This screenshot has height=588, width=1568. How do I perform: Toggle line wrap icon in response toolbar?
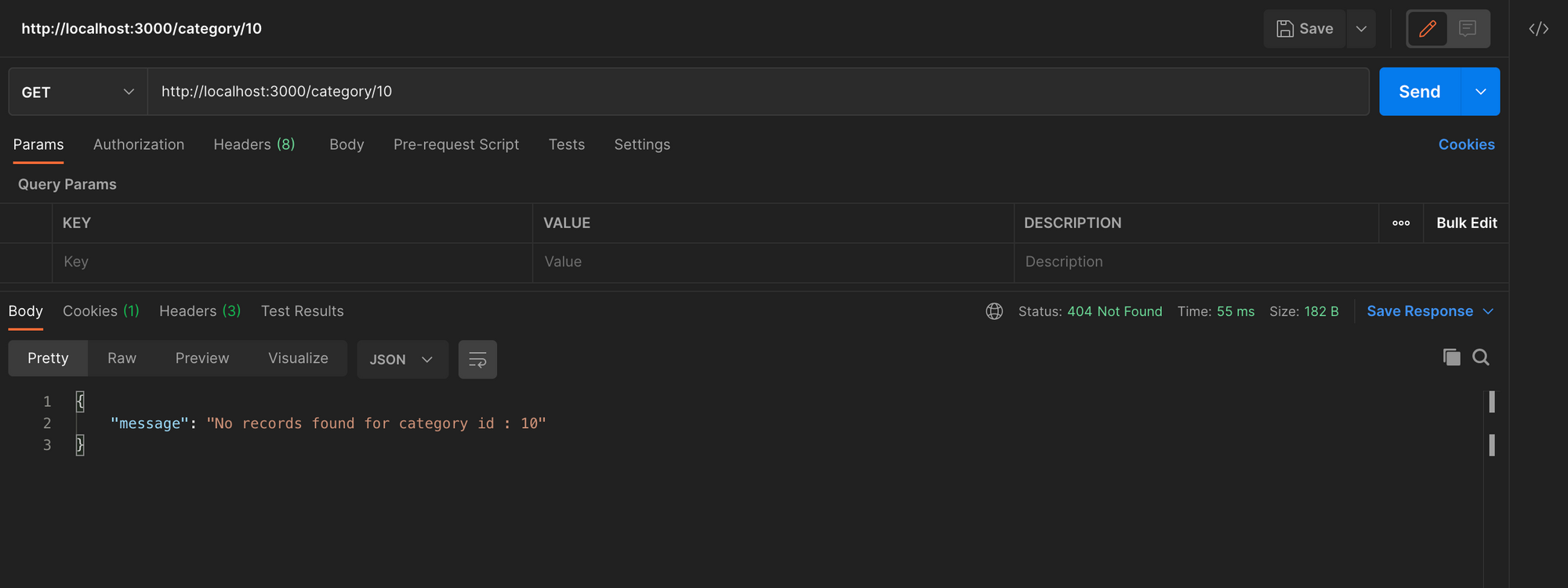click(x=477, y=360)
